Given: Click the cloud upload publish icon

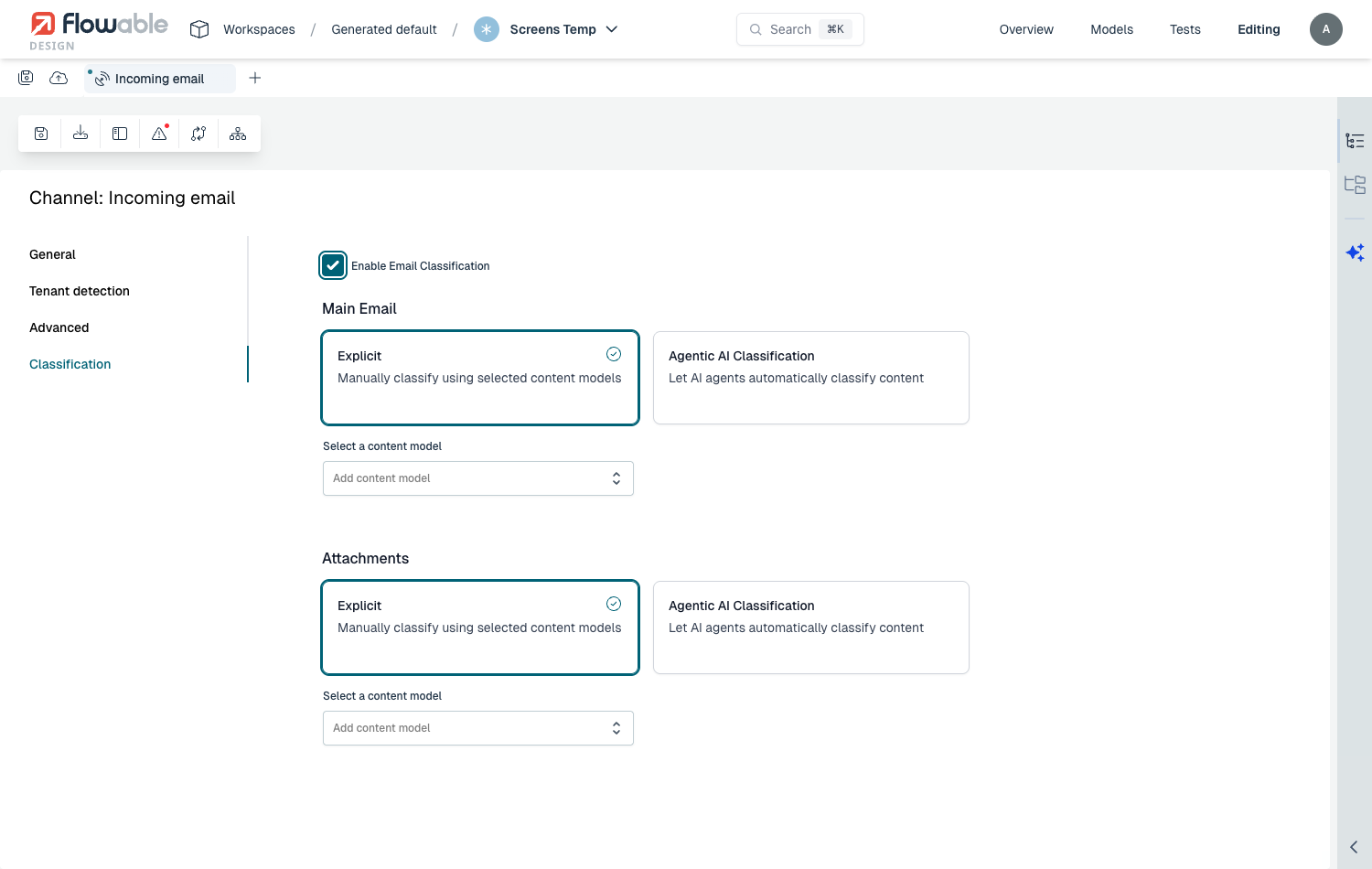Looking at the screenshot, I should 59,78.
